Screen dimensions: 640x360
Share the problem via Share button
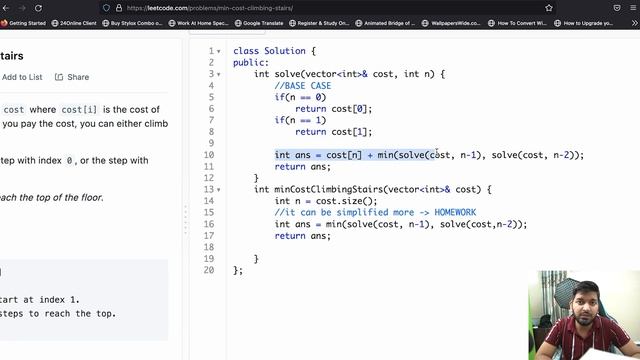(72, 77)
